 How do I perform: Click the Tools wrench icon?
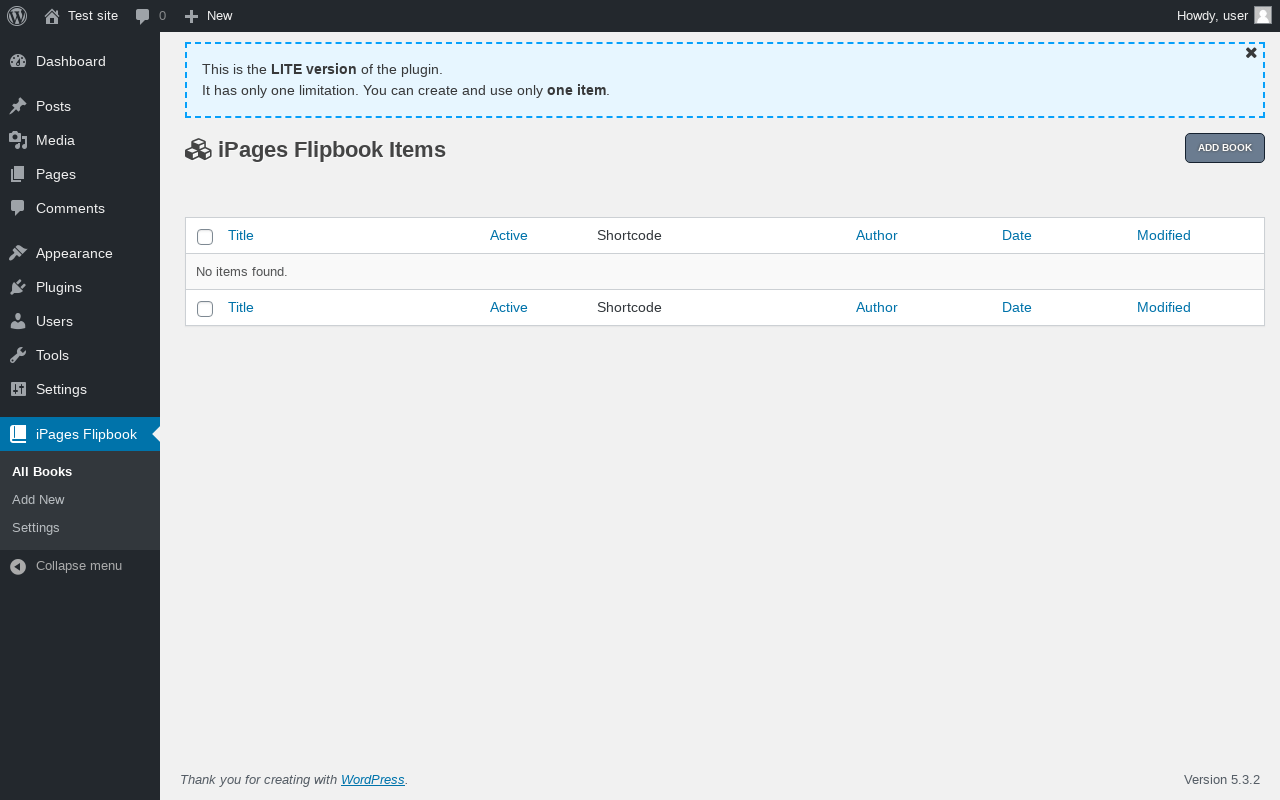(18, 355)
